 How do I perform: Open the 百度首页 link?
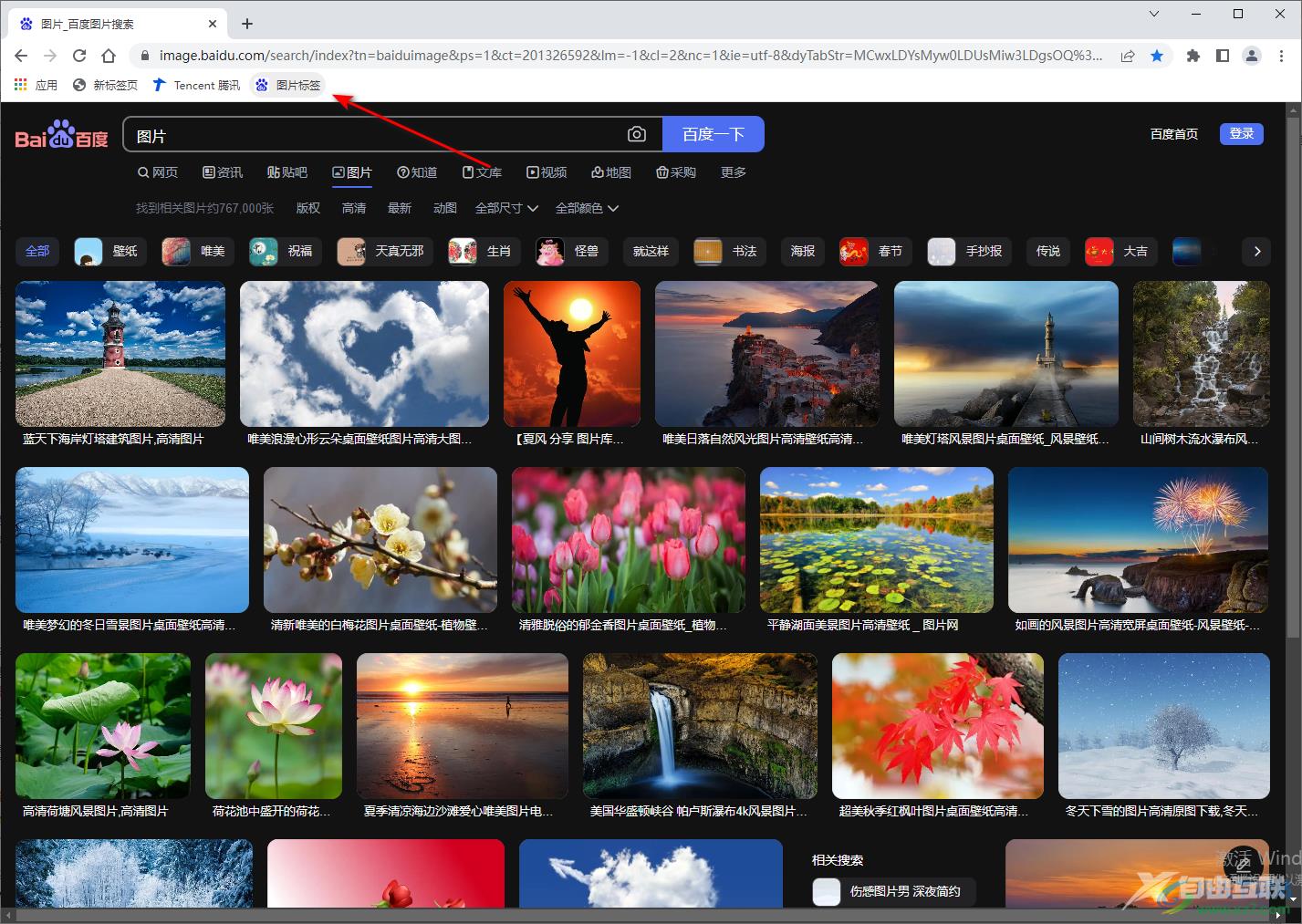[x=1174, y=134]
